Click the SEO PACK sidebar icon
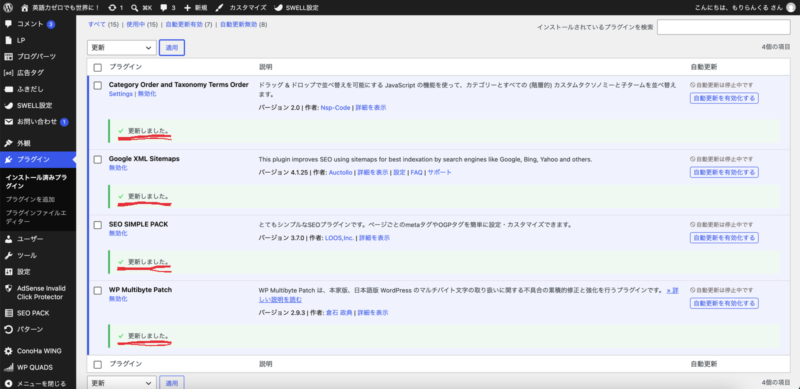Viewport: 800px width, 389px height. click(8, 313)
